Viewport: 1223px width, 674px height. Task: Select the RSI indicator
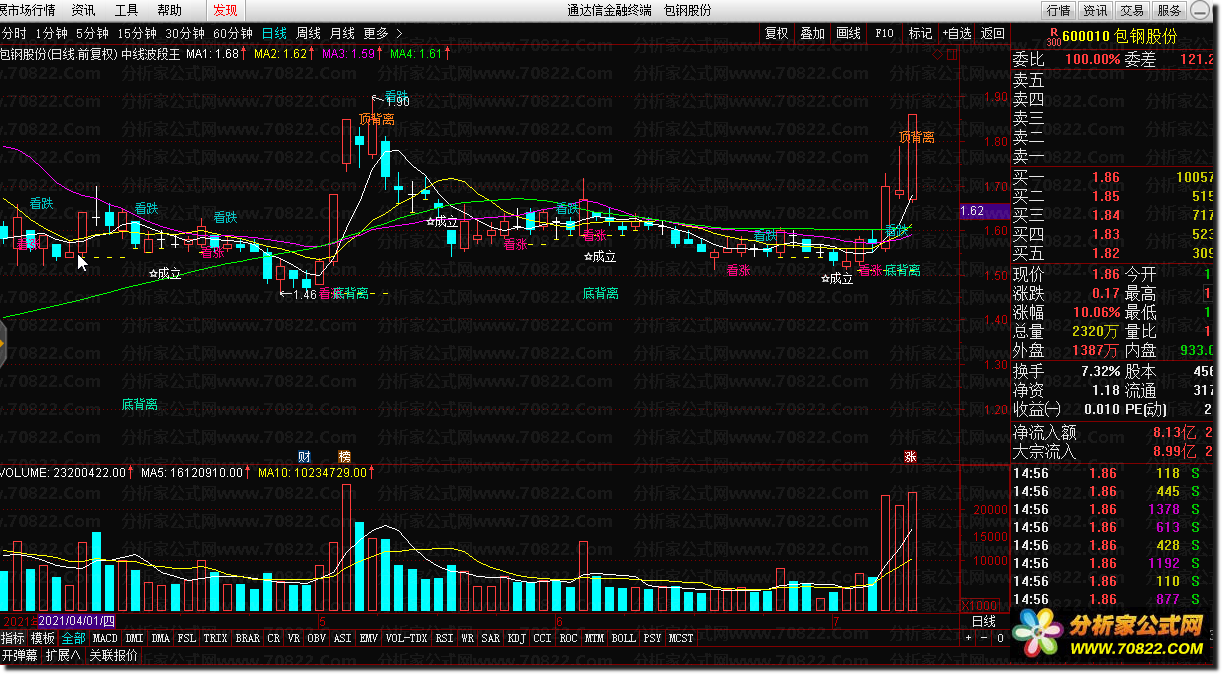click(445, 638)
